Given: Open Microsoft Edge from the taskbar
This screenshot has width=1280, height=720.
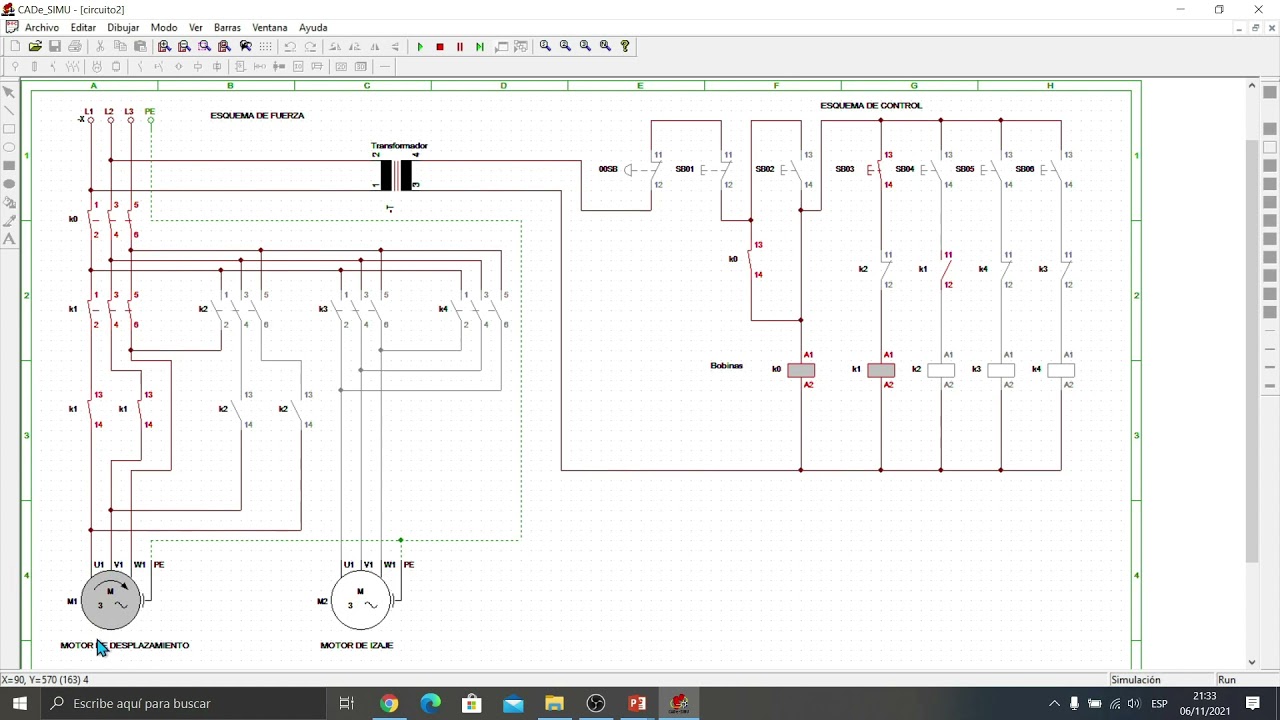Looking at the screenshot, I should pyautogui.click(x=430, y=703).
